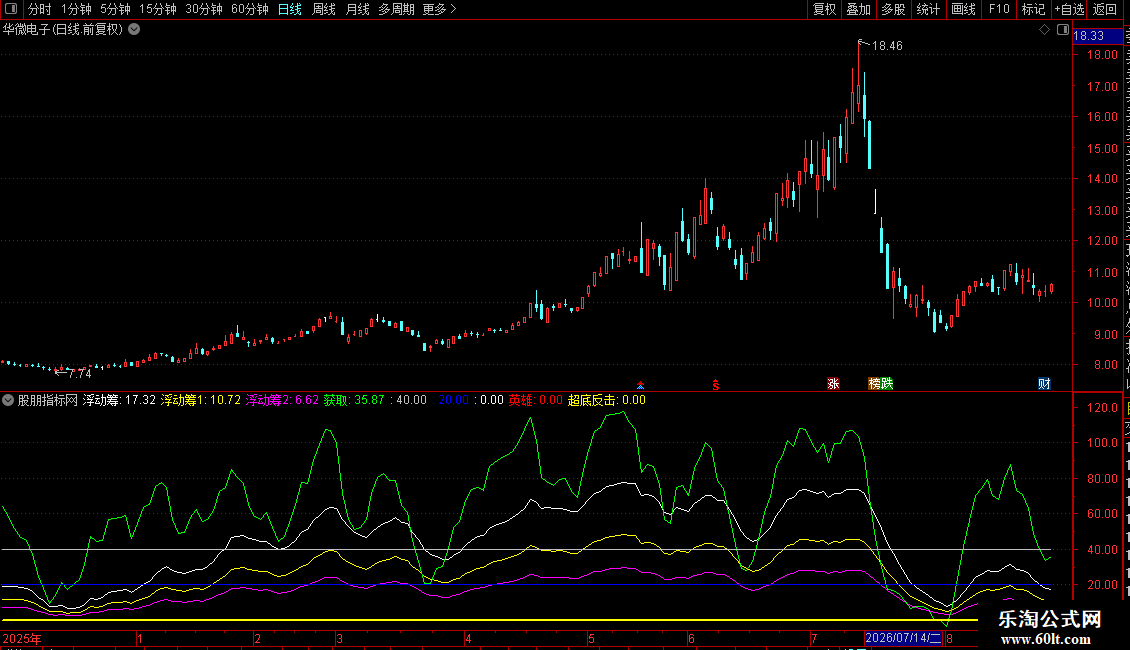Open the 统计 statistics tool
The image size is (1130, 650).
927,9
